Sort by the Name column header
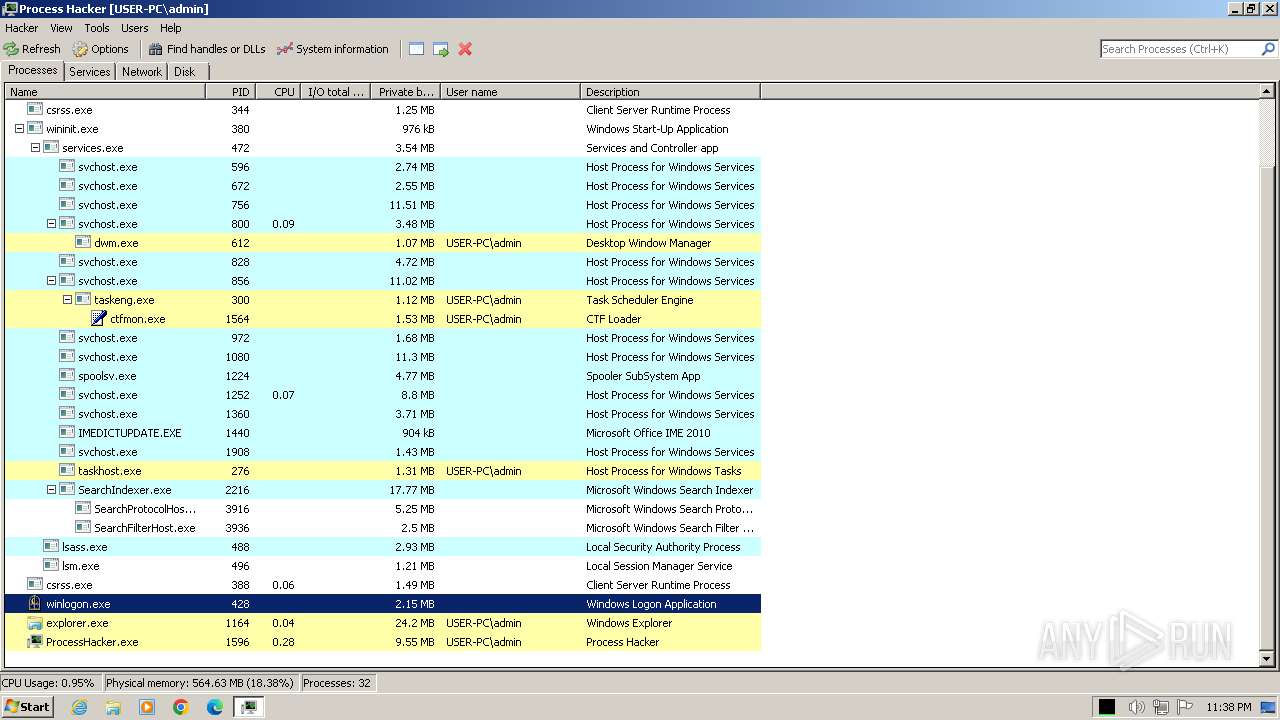The image size is (1280, 720). click(x=105, y=92)
